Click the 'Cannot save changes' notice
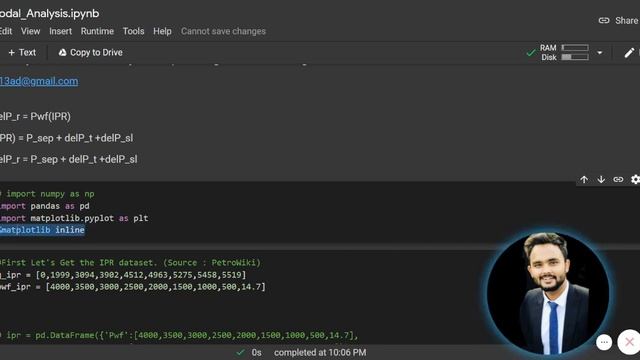 tap(223, 31)
